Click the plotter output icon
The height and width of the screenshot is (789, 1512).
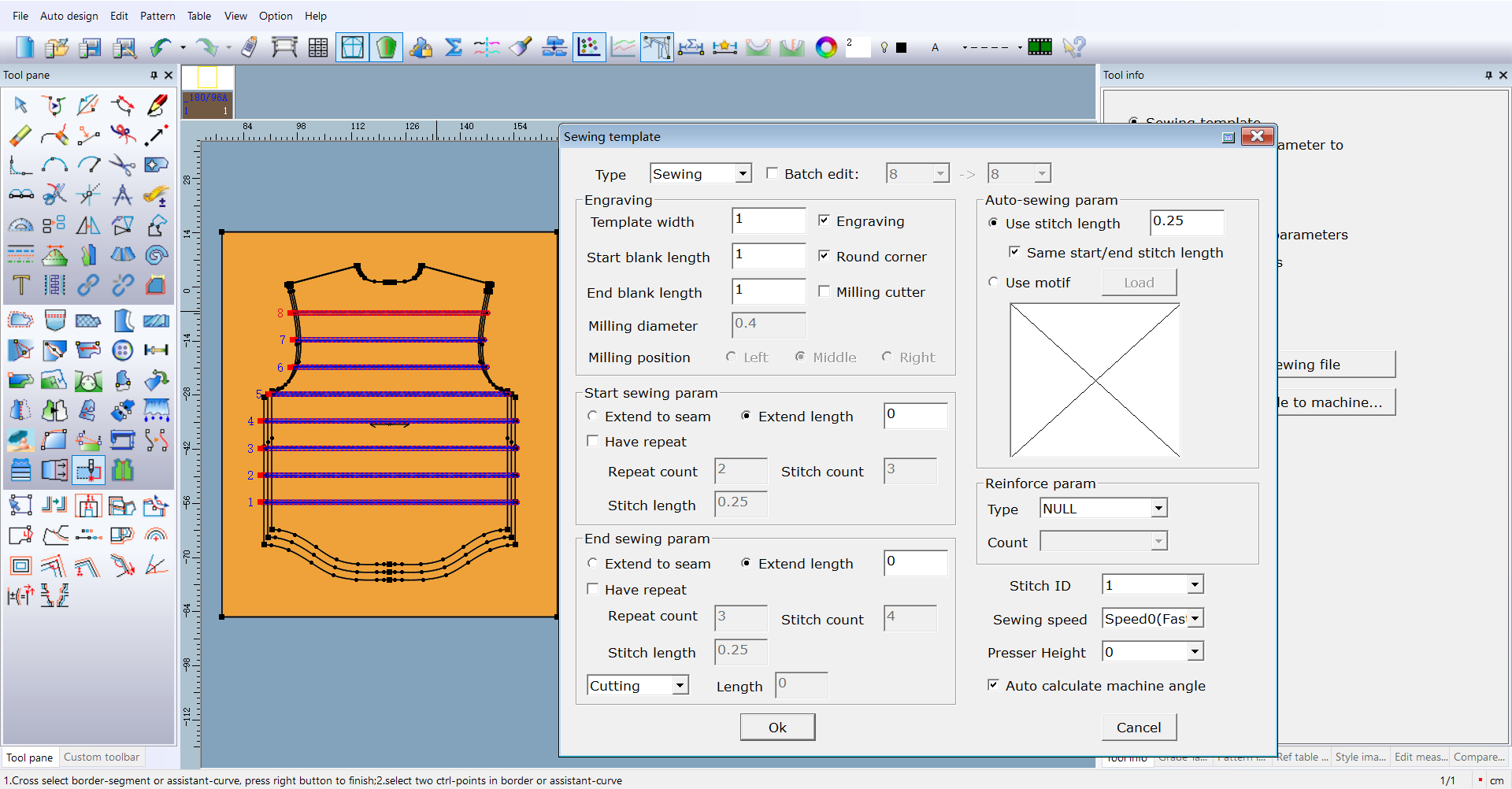coord(284,47)
